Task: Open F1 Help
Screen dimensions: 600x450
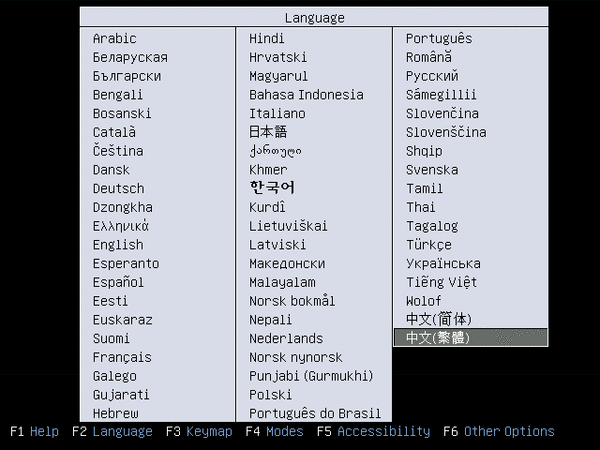Action: (x=34, y=432)
